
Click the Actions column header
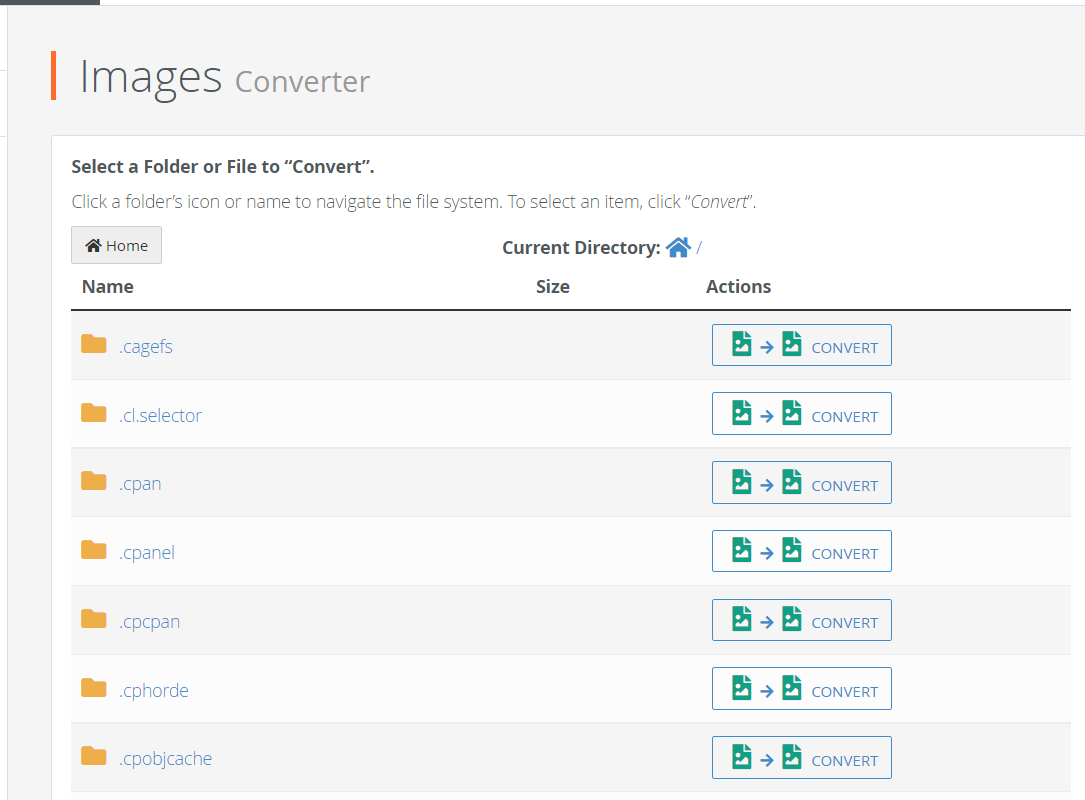pos(738,287)
